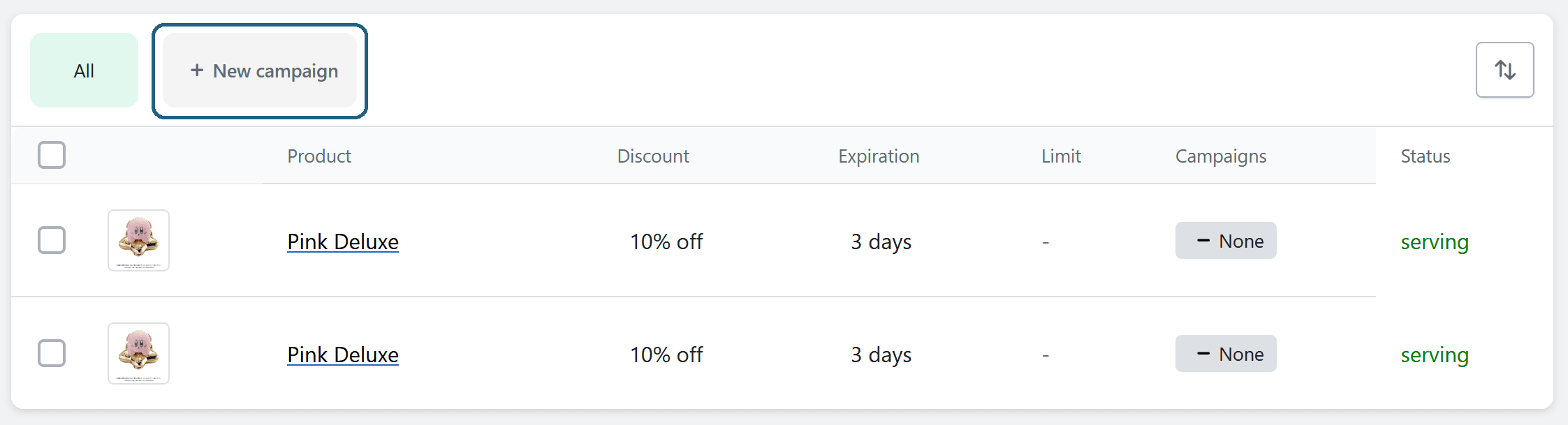Click the sort arrows icon button
Screen dimensions: 1568x425
[1504, 70]
